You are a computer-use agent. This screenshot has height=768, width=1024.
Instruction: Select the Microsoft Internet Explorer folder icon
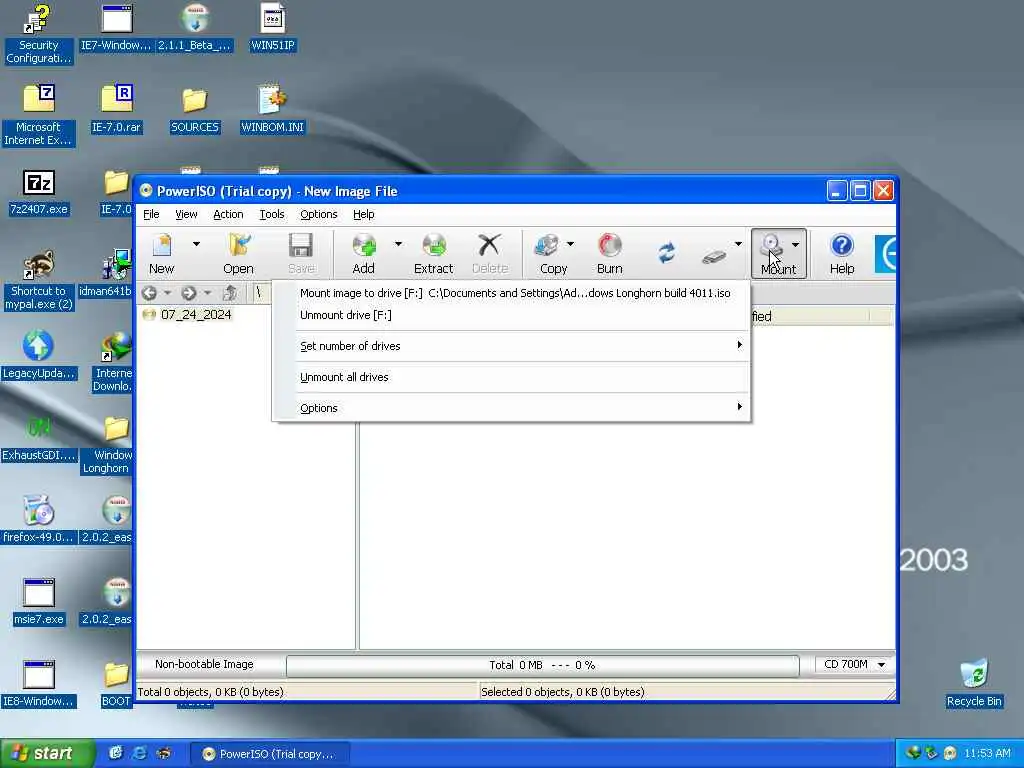tap(39, 116)
